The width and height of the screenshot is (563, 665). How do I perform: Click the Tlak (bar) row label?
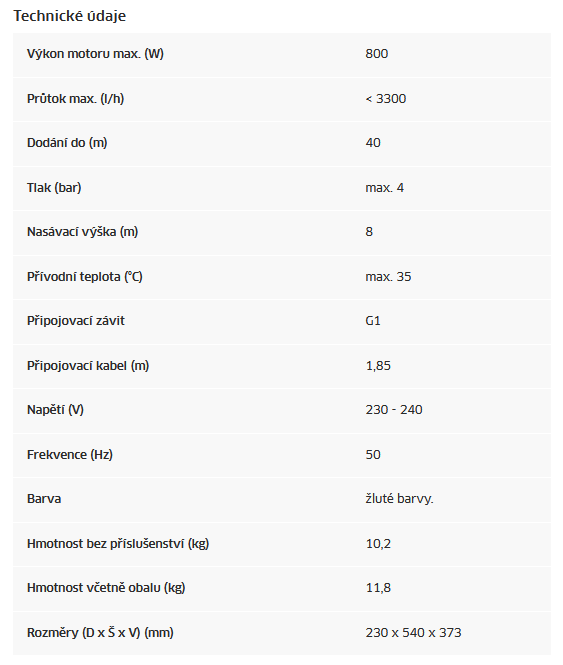[54, 187]
